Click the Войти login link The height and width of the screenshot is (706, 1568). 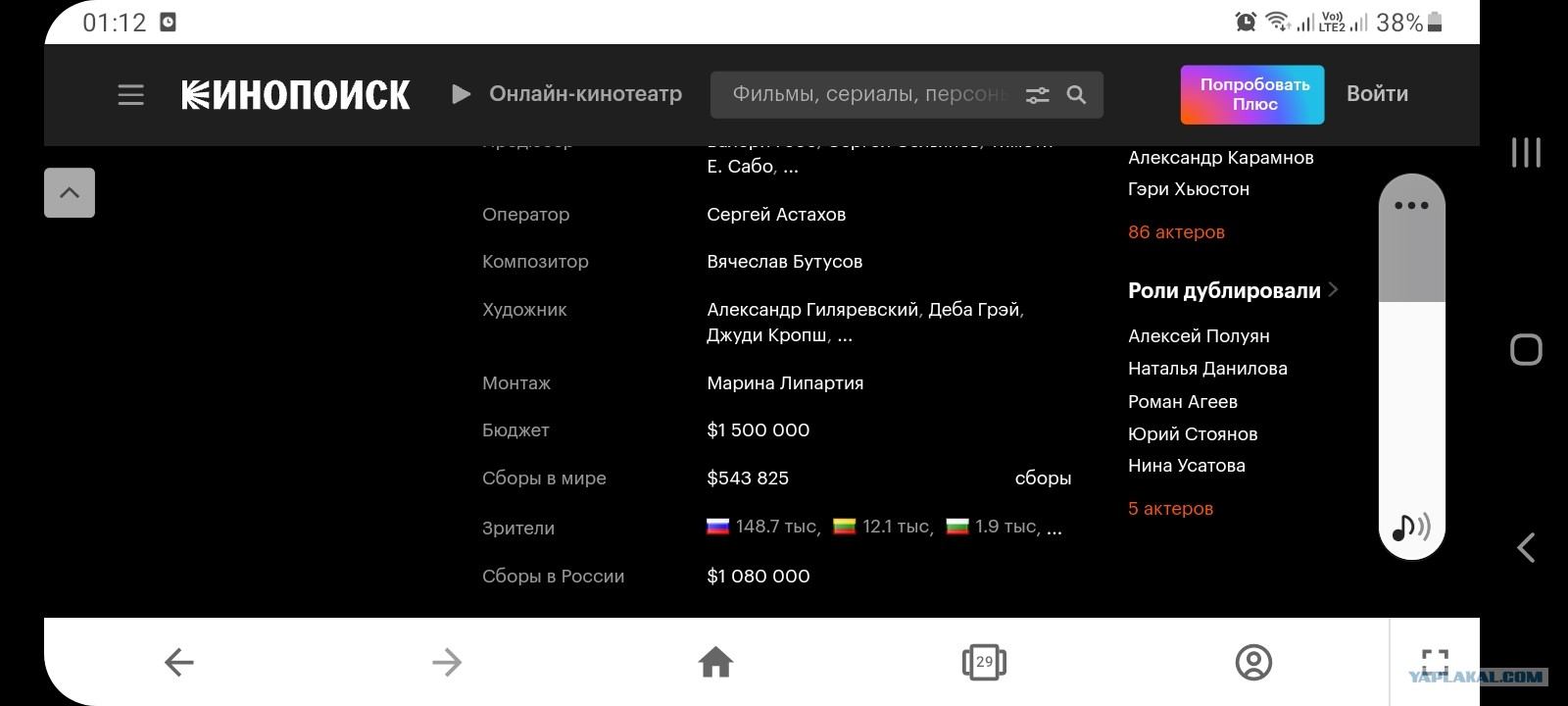coord(1377,94)
